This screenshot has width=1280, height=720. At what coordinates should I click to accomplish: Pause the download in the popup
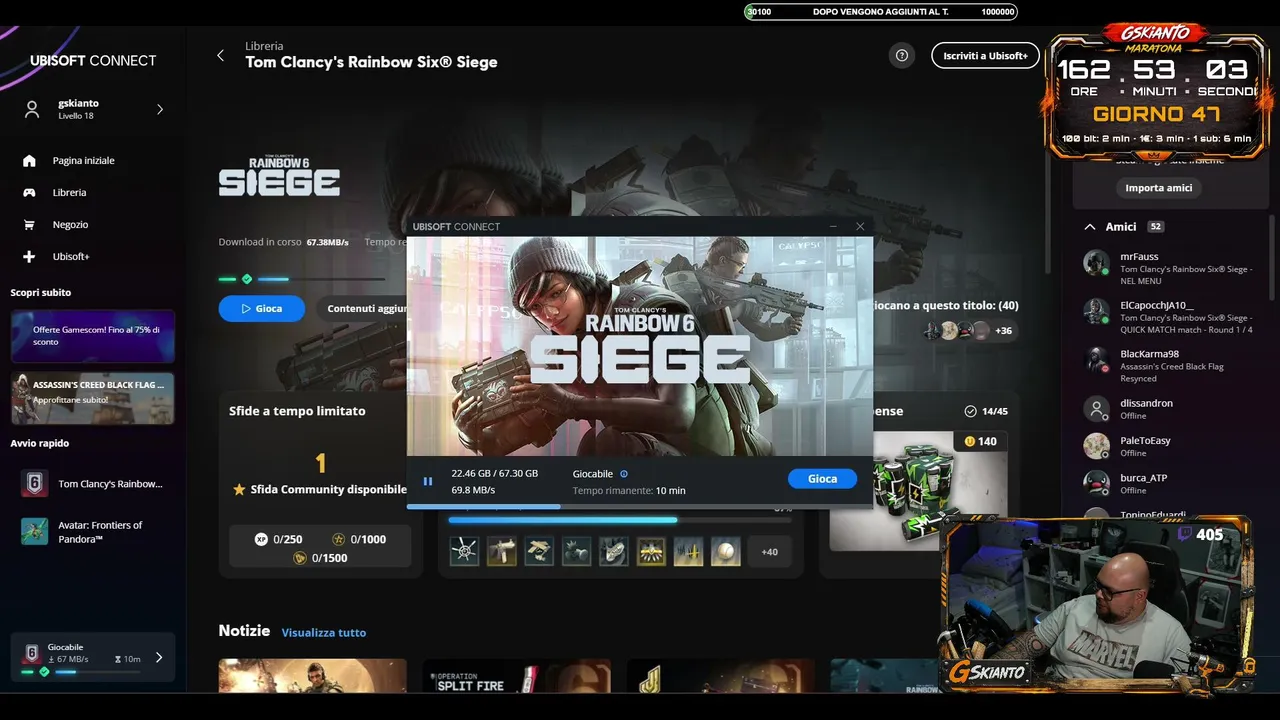coord(428,481)
